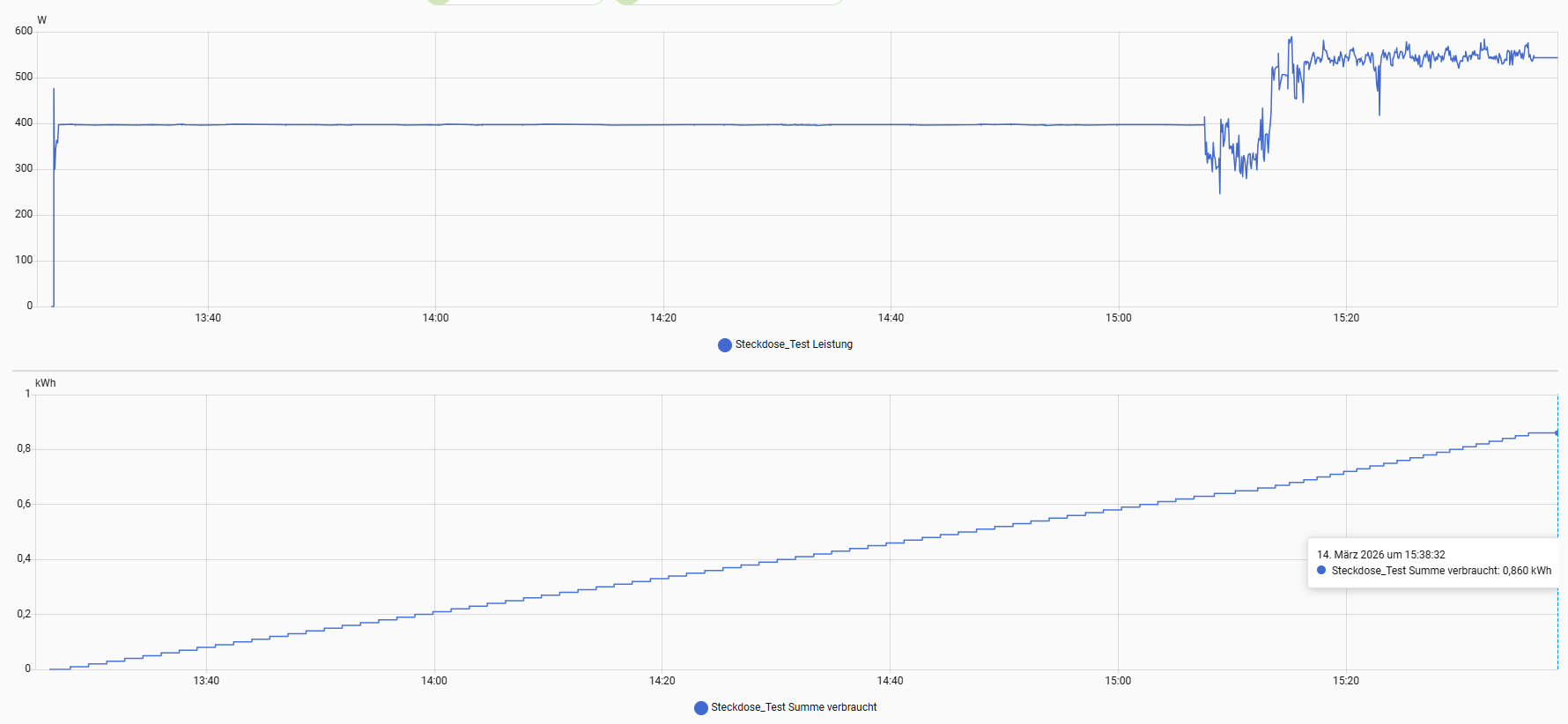Image resolution: width=1568 pixels, height=724 pixels.
Task: Click the blue bullet inside the tooltip
Action: (1321, 571)
